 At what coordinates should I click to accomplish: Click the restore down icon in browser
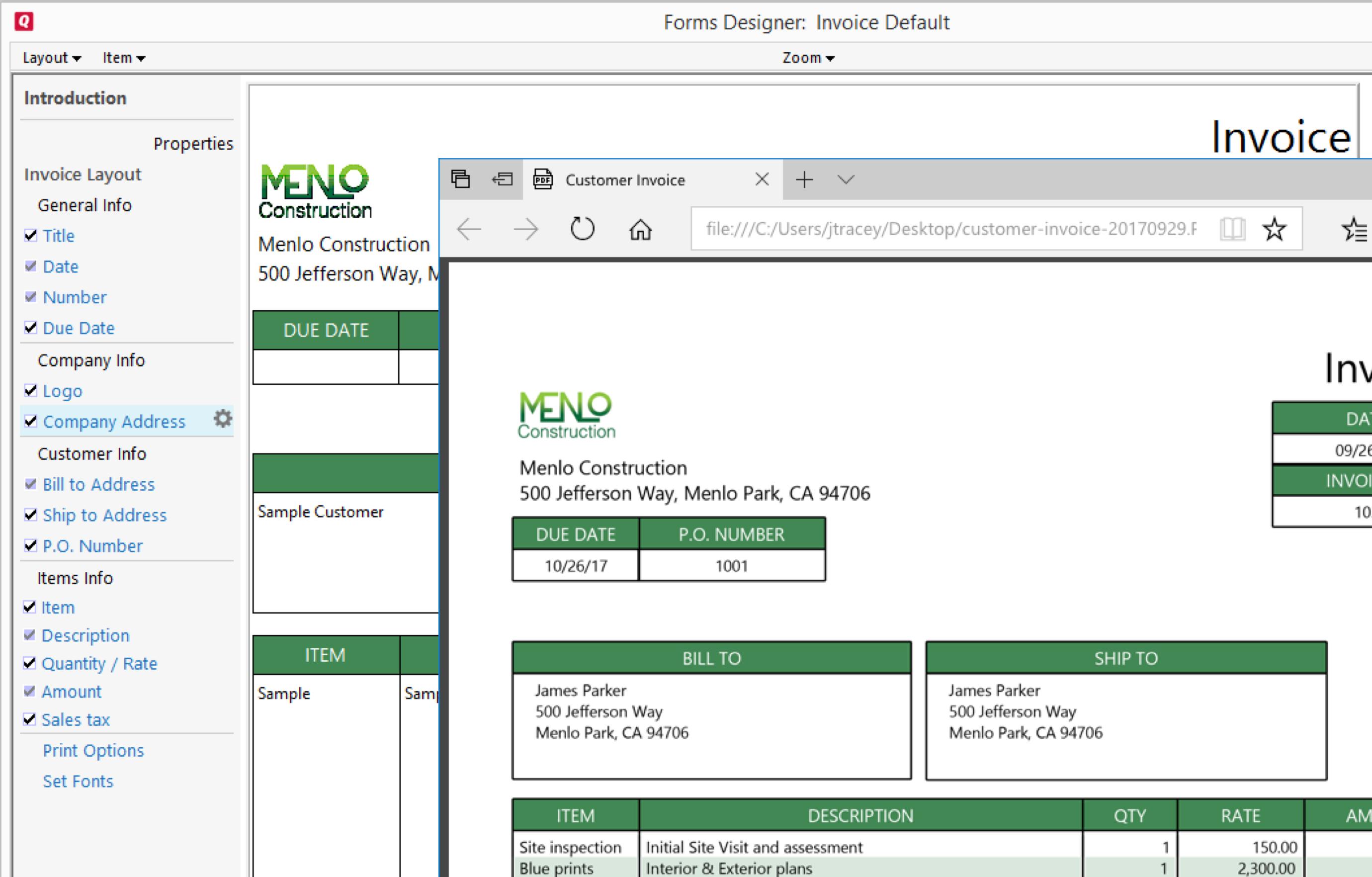pos(462,180)
